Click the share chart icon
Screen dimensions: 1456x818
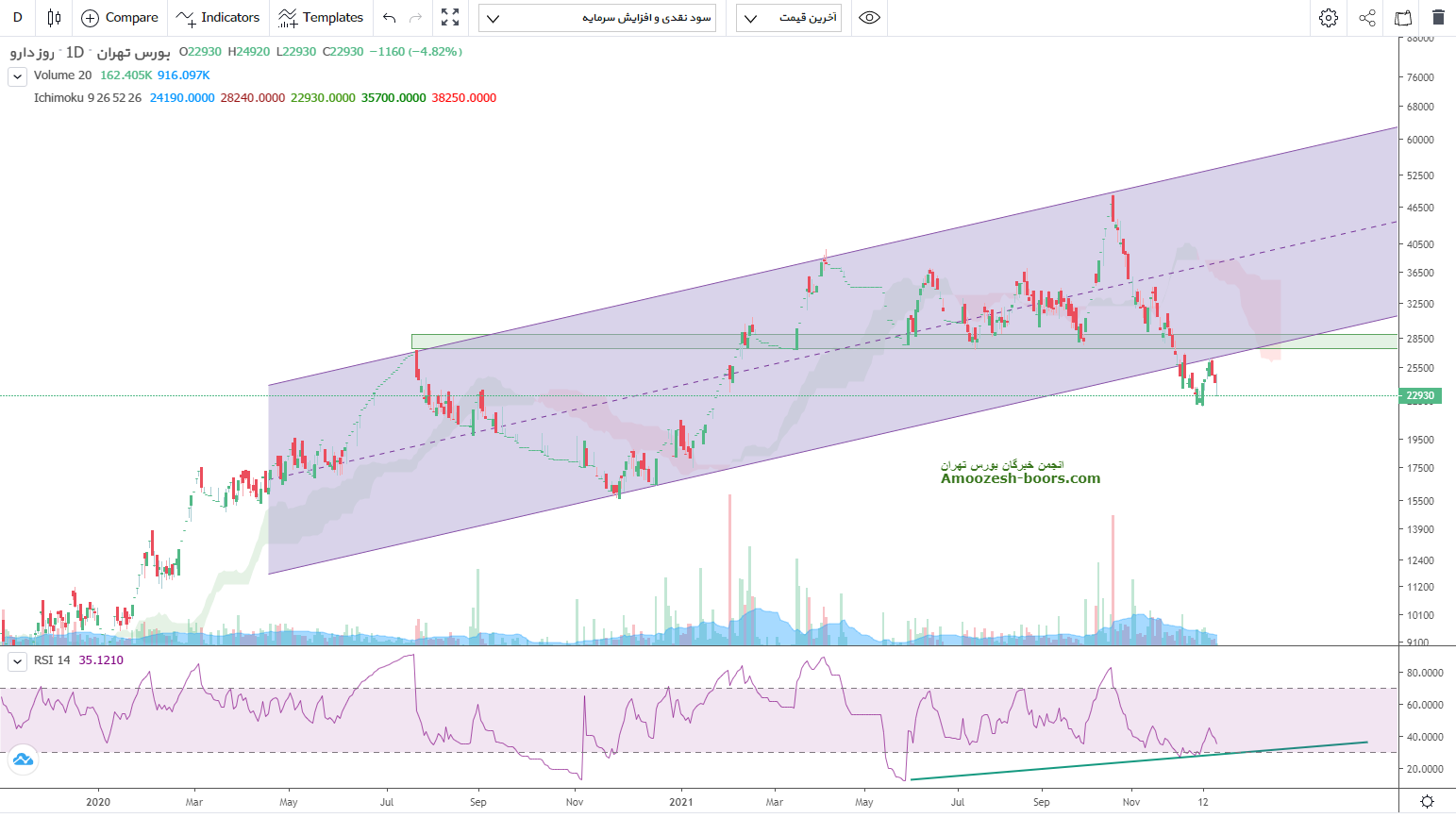click(1366, 18)
